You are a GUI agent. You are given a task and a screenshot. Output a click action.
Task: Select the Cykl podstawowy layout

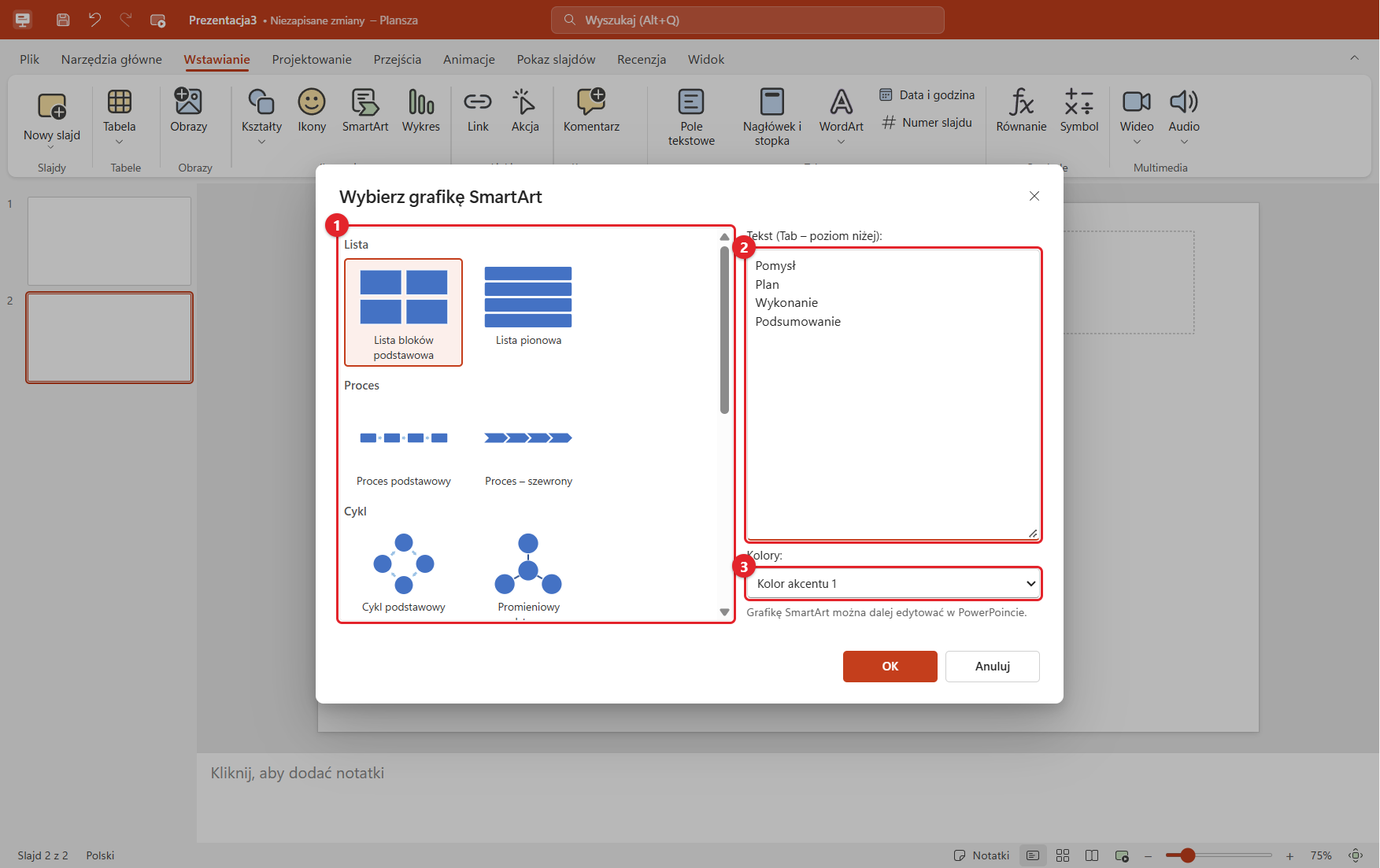(x=404, y=573)
